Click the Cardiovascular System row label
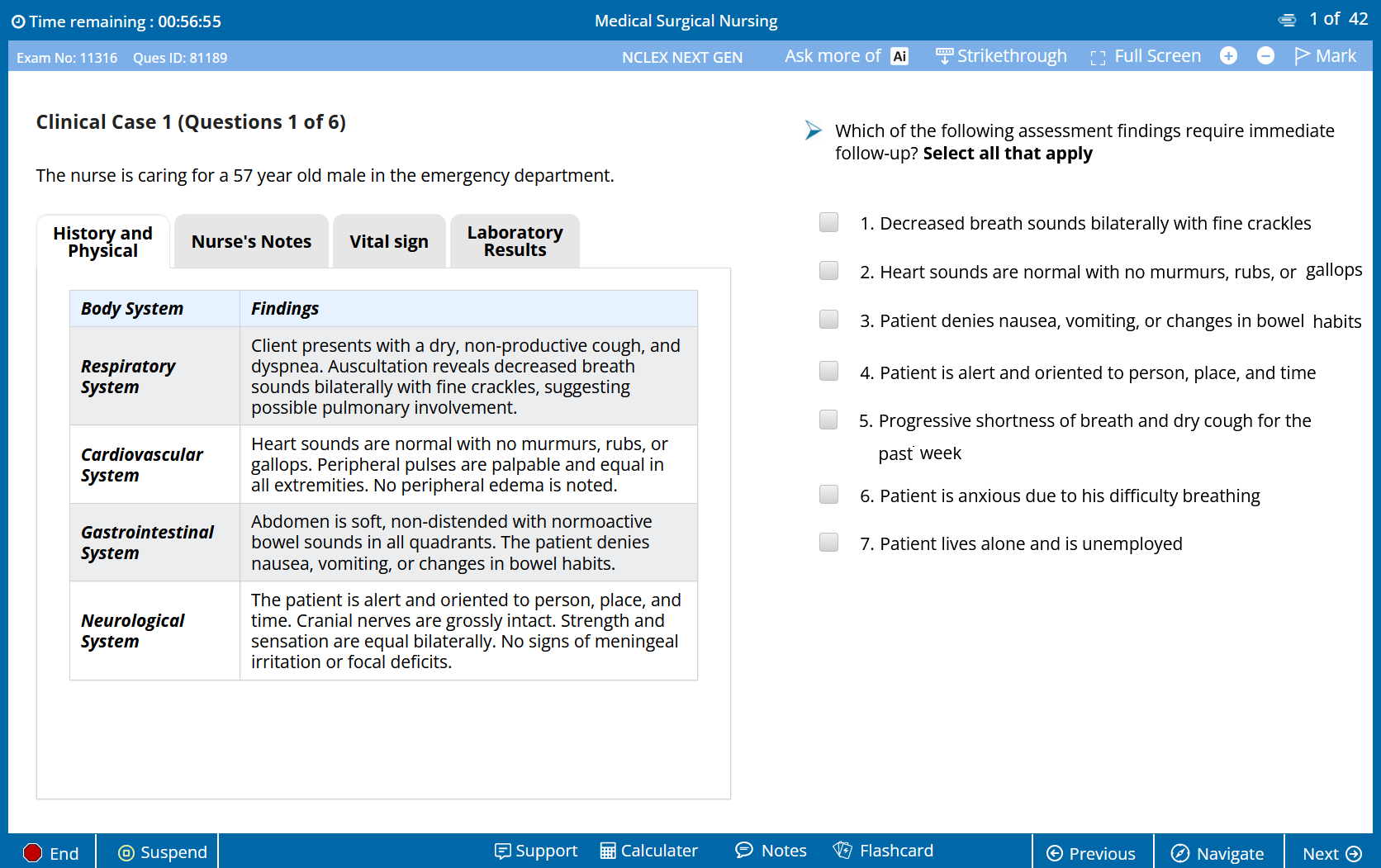Viewport: 1381px width, 868px height. click(x=141, y=465)
